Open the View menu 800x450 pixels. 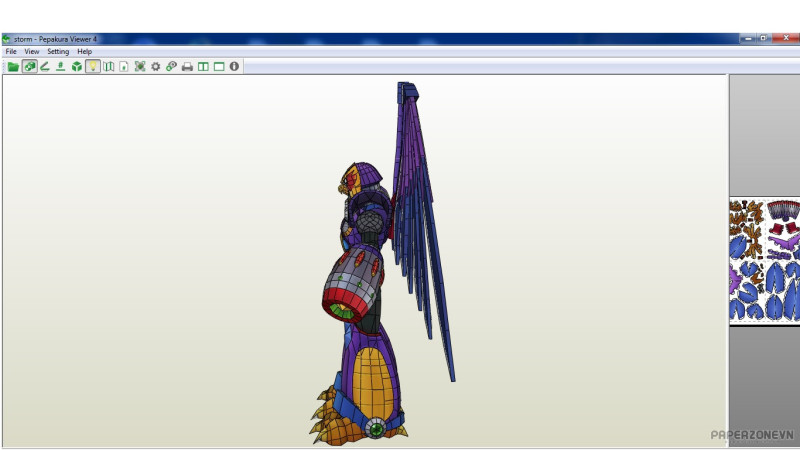click(32, 52)
